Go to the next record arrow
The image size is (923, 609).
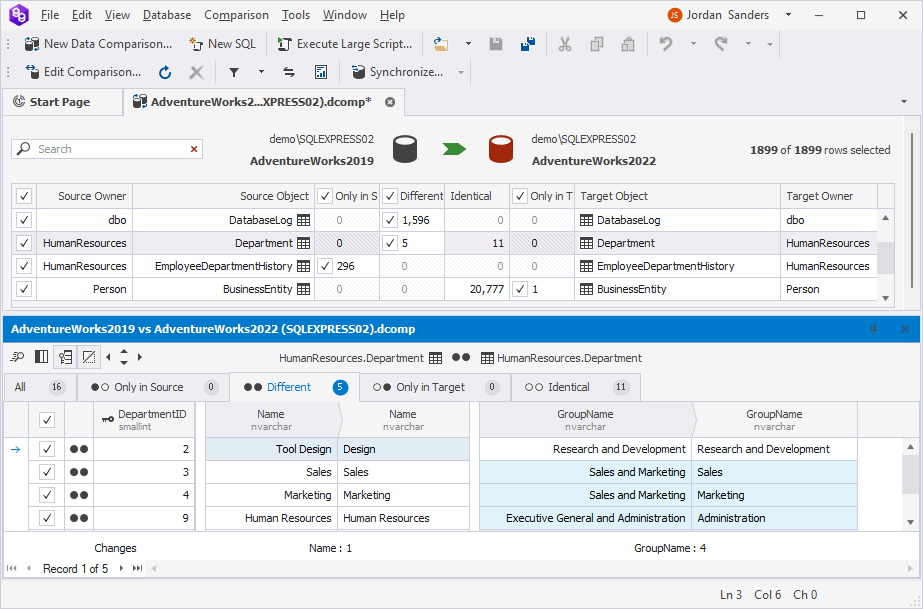coord(121,568)
